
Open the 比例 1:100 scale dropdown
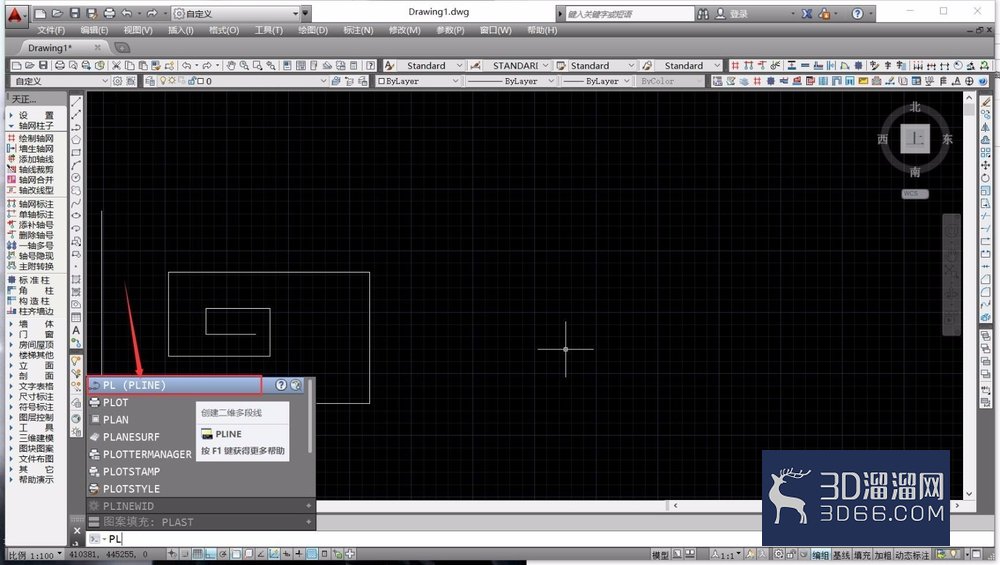tap(35, 555)
